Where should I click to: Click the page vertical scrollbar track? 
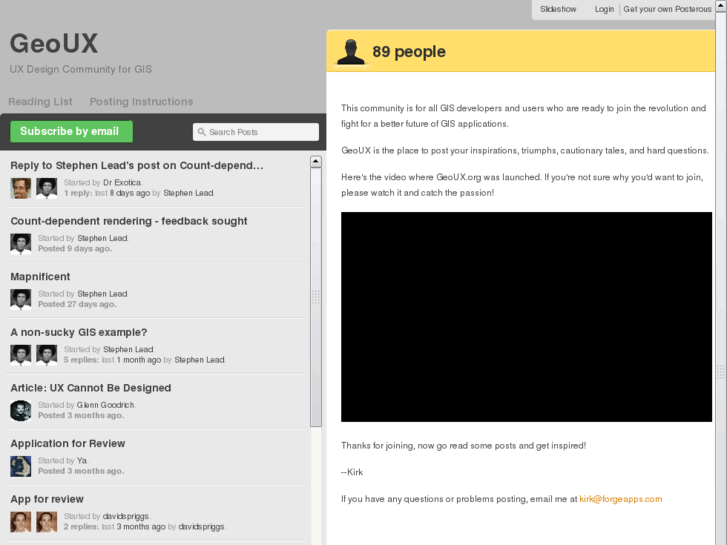point(721,278)
